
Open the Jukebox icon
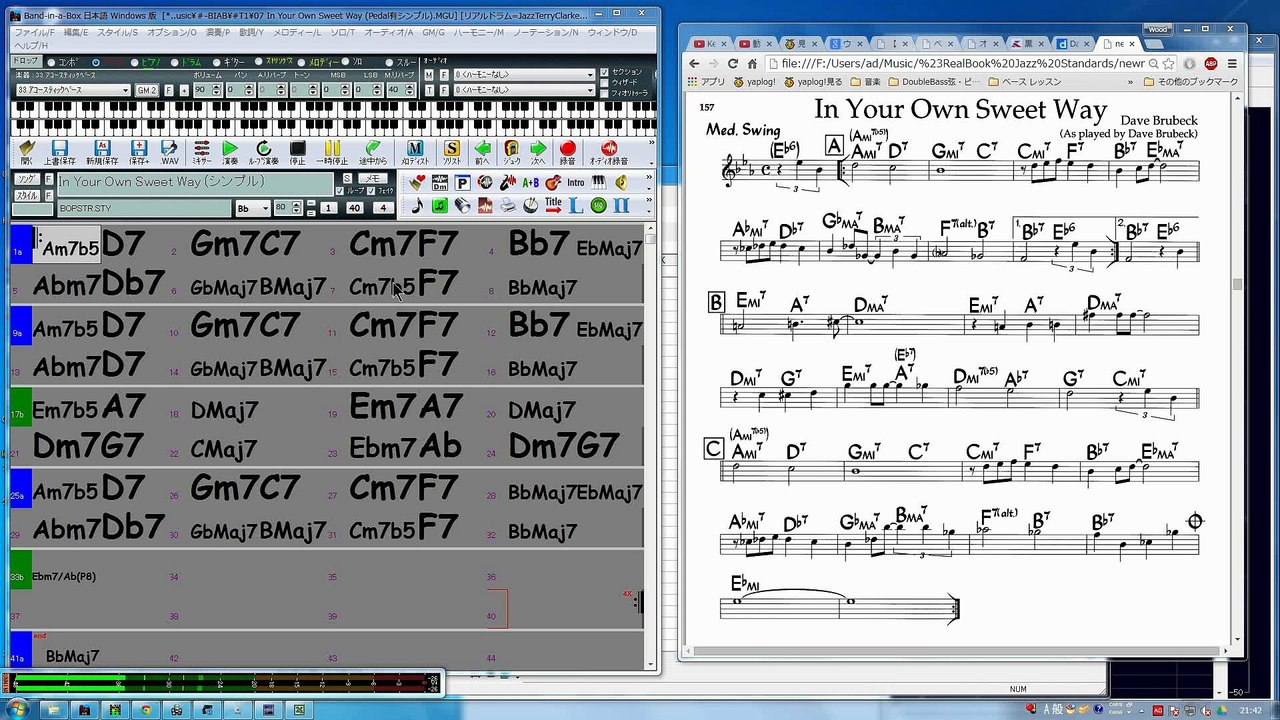(511, 152)
